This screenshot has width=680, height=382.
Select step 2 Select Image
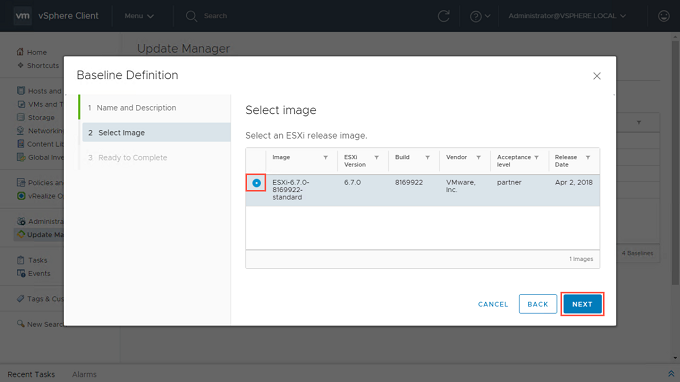[156, 132]
